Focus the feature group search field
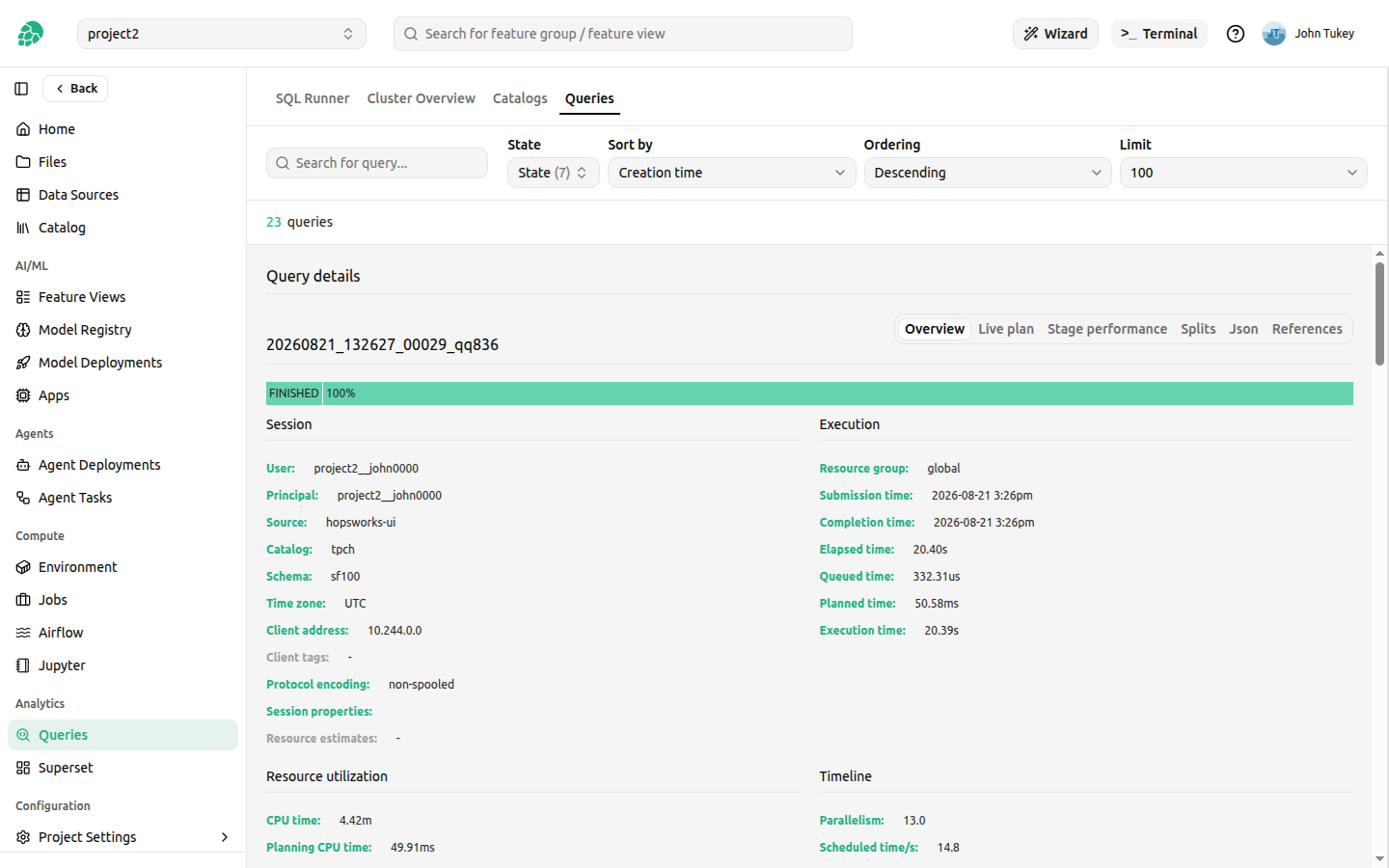The width and height of the screenshot is (1389, 868). pos(623,34)
